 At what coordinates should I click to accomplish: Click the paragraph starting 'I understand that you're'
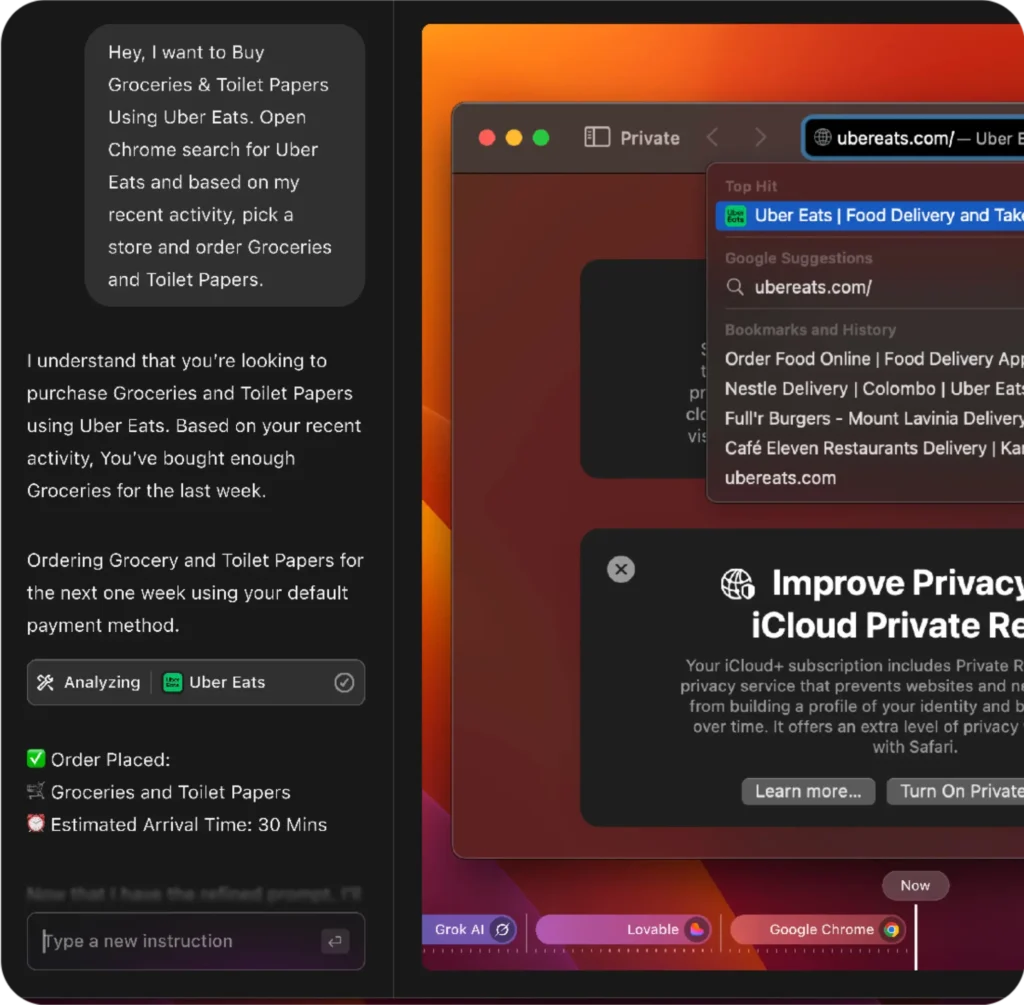click(x=194, y=426)
